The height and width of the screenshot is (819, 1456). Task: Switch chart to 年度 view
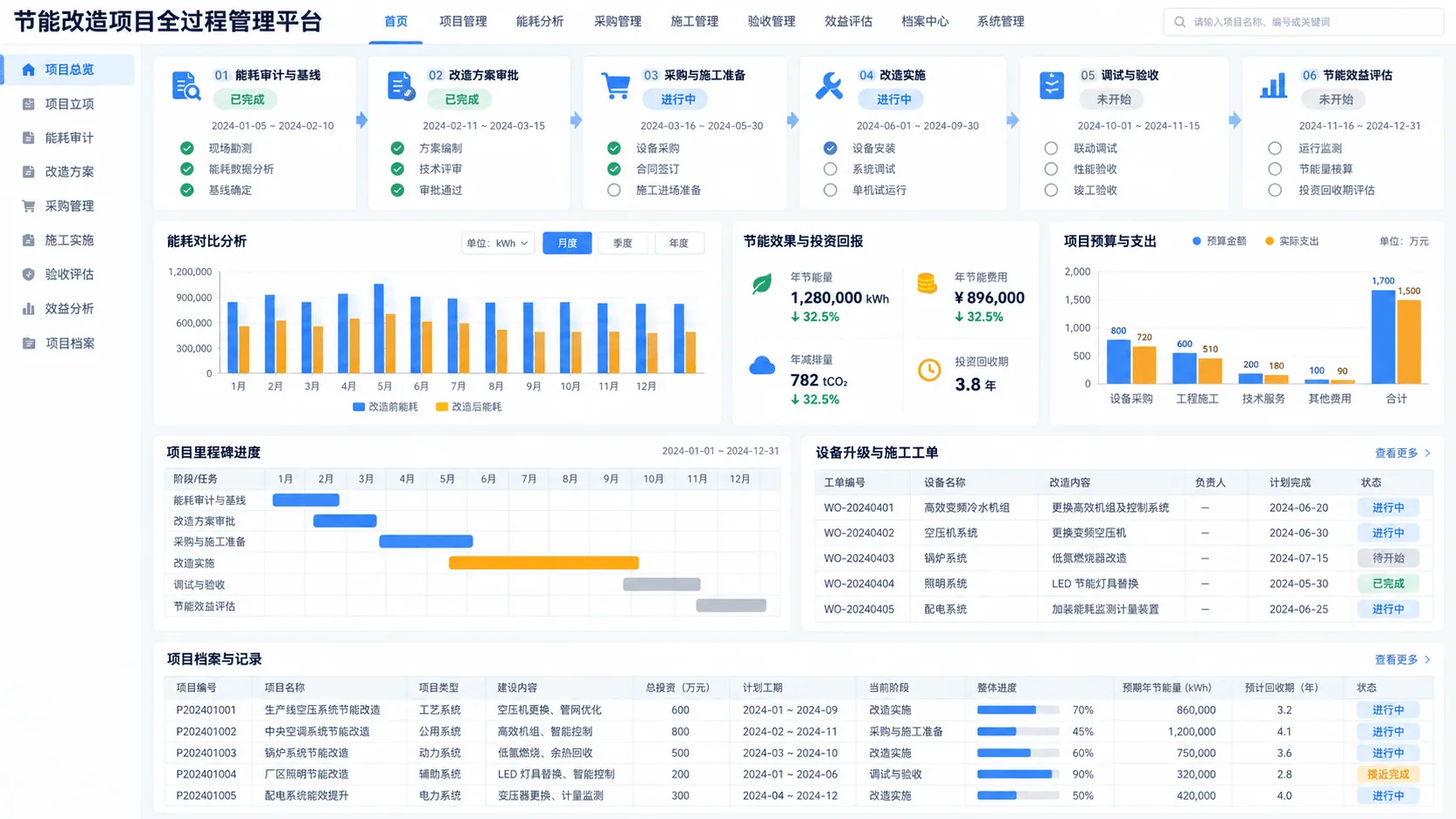678,243
